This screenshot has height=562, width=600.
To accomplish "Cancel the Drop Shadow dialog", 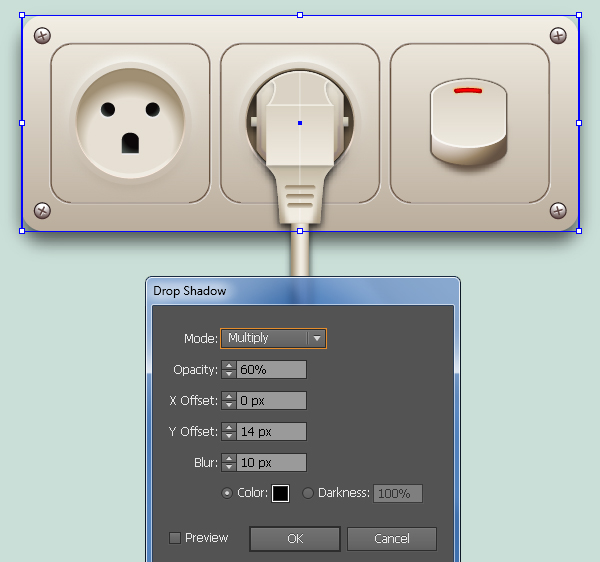I will coord(392,539).
